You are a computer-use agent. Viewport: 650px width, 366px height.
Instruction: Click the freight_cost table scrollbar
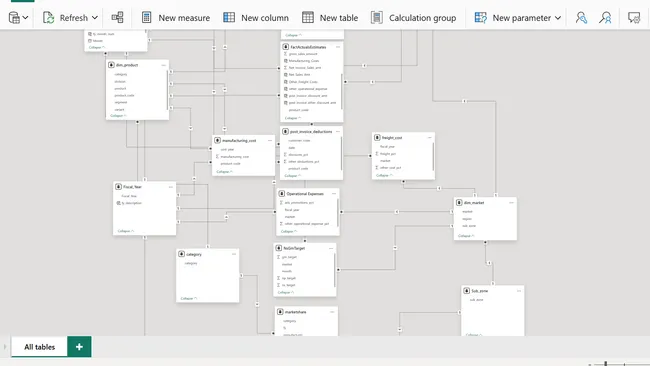point(433,156)
